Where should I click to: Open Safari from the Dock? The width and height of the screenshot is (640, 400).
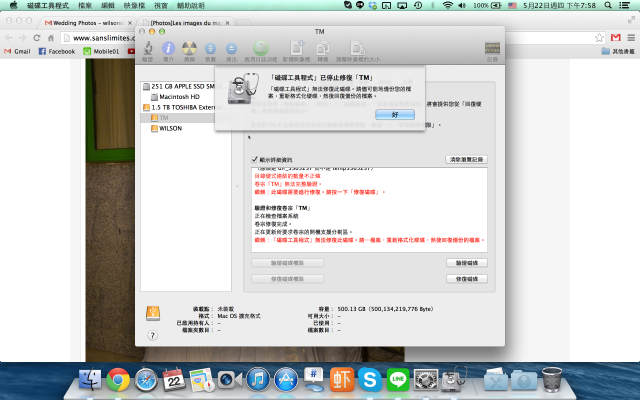coord(146,380)
